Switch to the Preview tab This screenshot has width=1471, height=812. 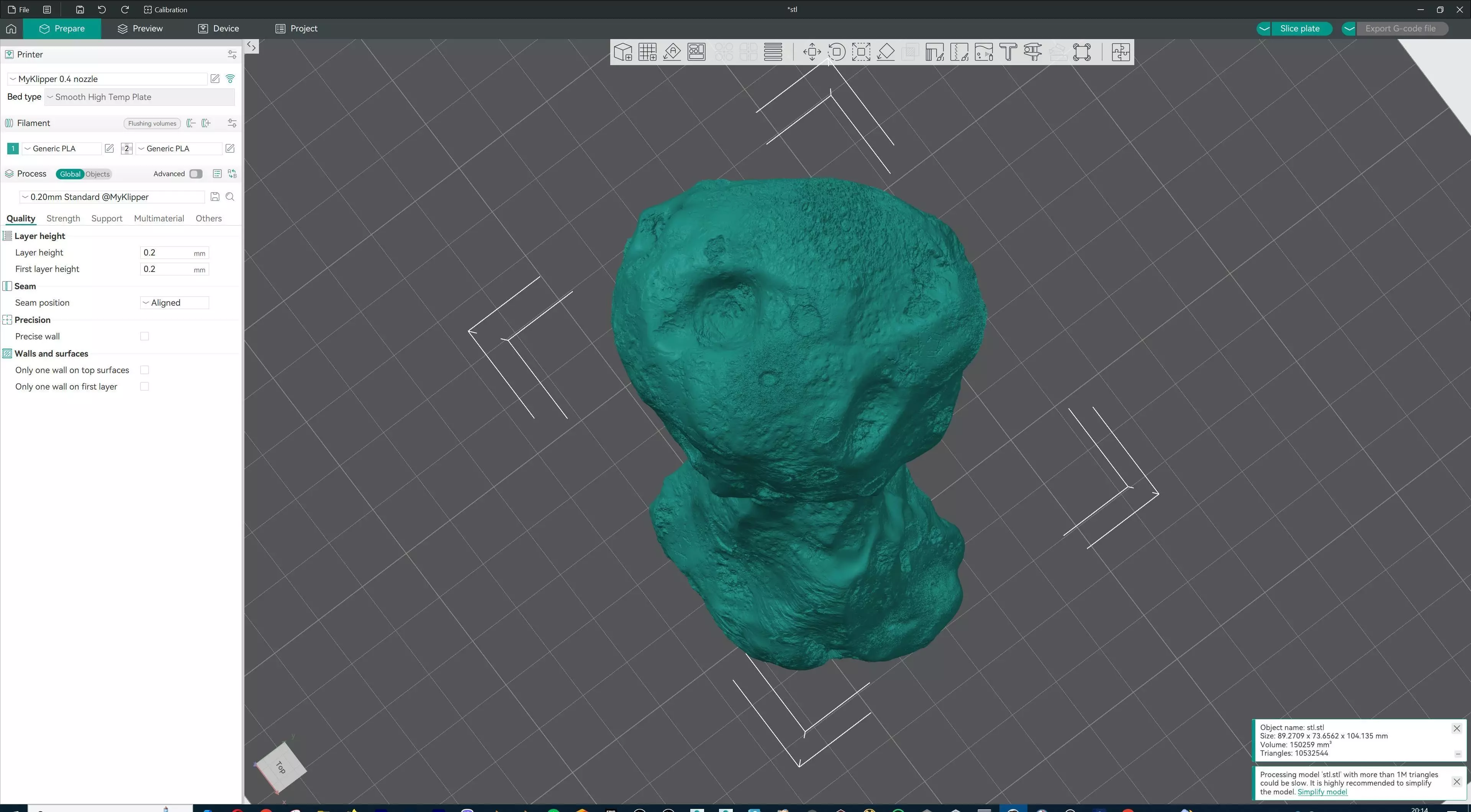140,29
